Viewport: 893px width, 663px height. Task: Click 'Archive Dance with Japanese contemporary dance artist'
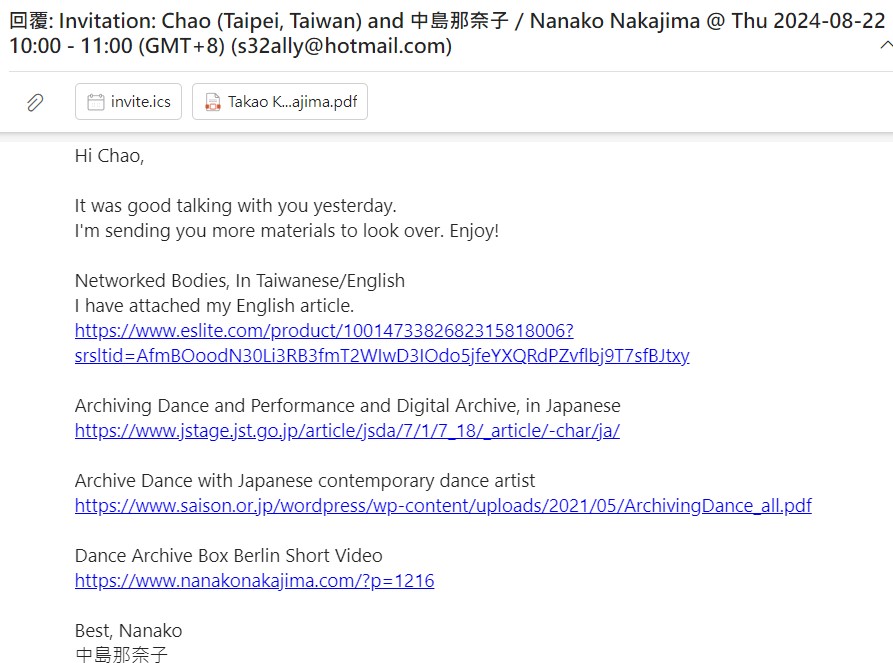305,481
